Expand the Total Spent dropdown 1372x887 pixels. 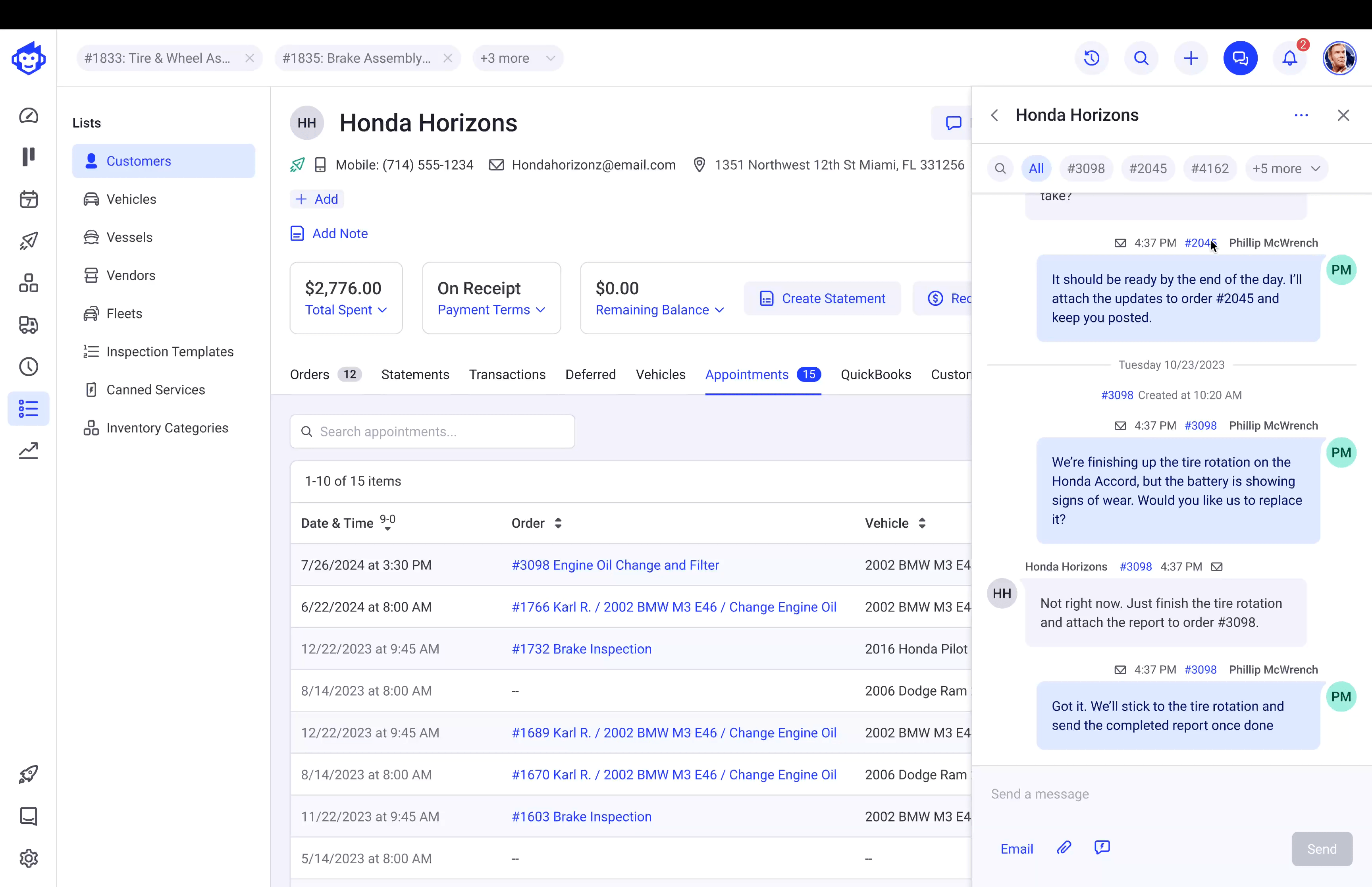click(x=345, y=310)
